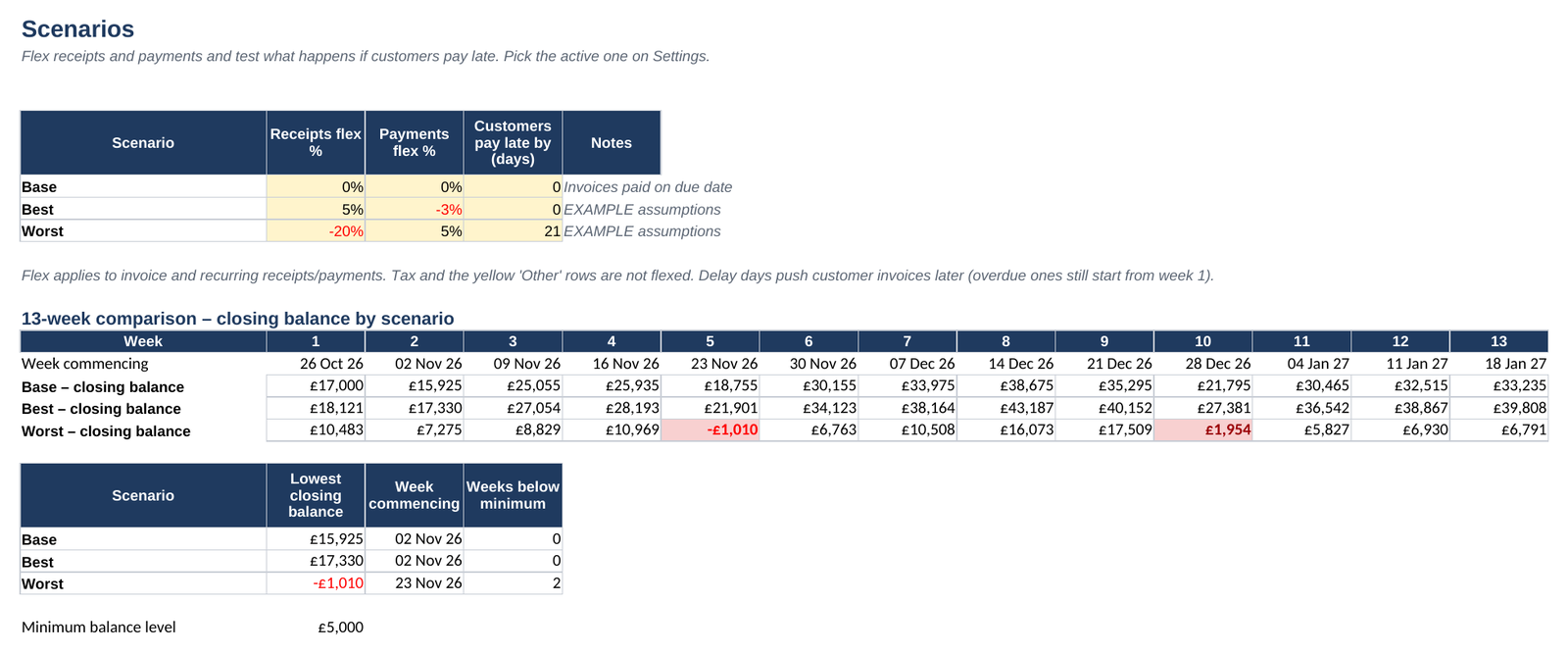Select the Base closing balance £30,155 cell

pyautogui.click(x=809, y=385)
